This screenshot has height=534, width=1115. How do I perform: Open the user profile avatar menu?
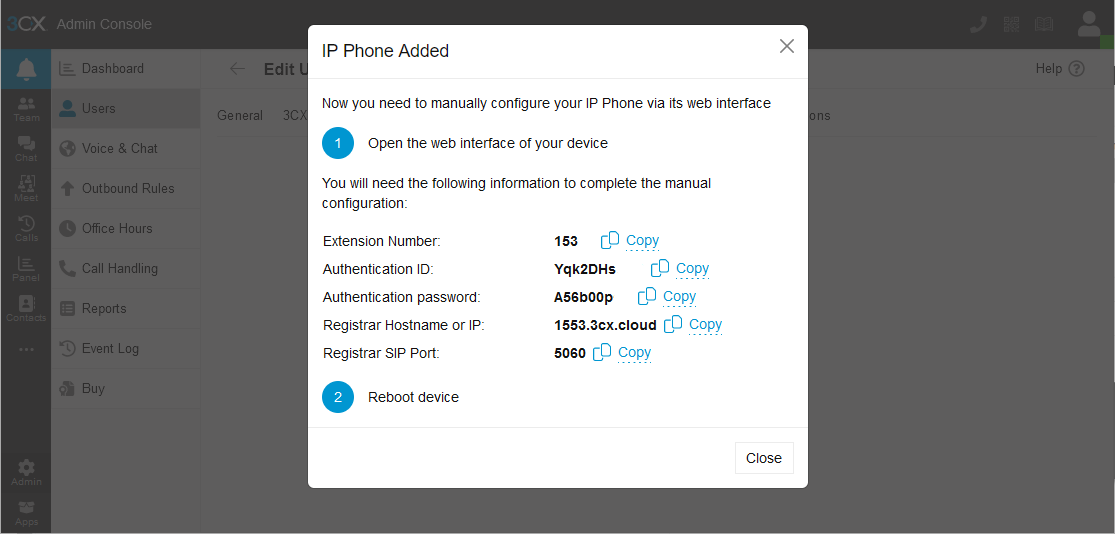click(x=1089, y=24)
